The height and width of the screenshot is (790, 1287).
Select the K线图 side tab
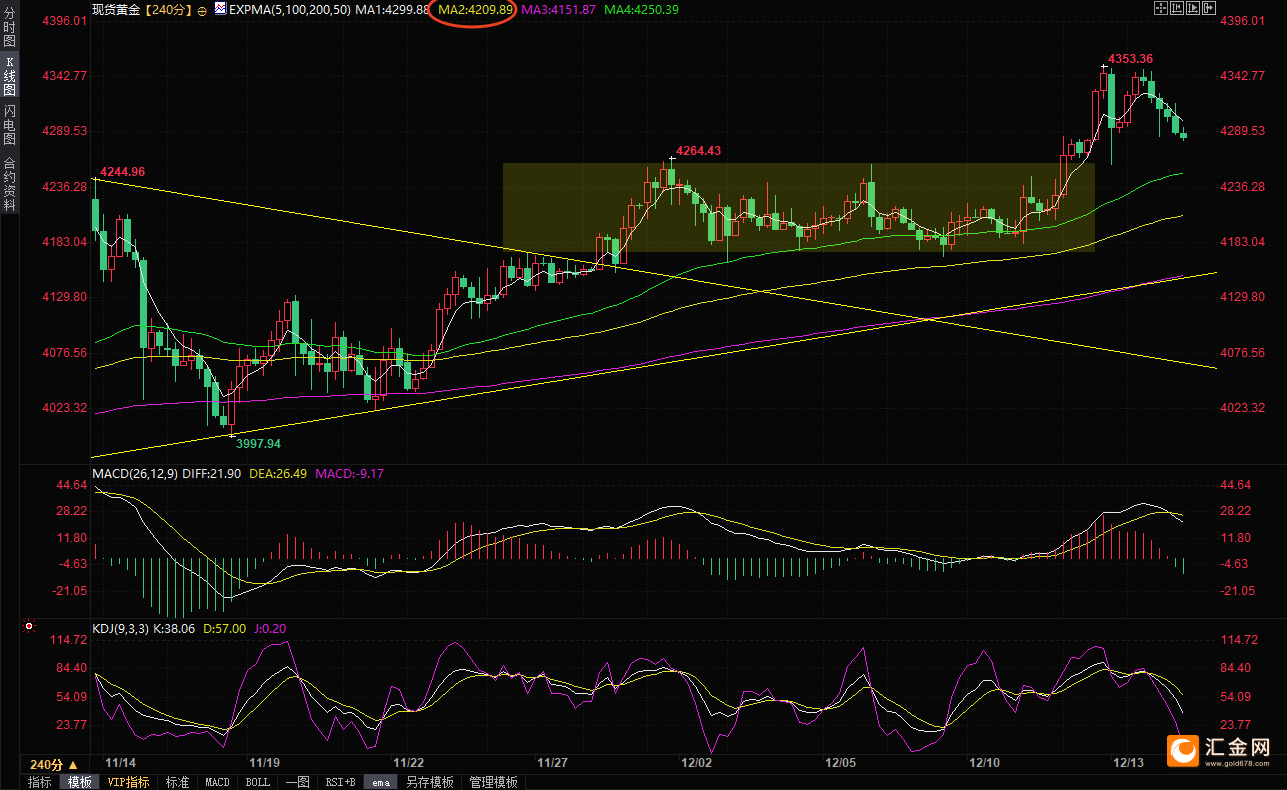(x=9, y=76)
